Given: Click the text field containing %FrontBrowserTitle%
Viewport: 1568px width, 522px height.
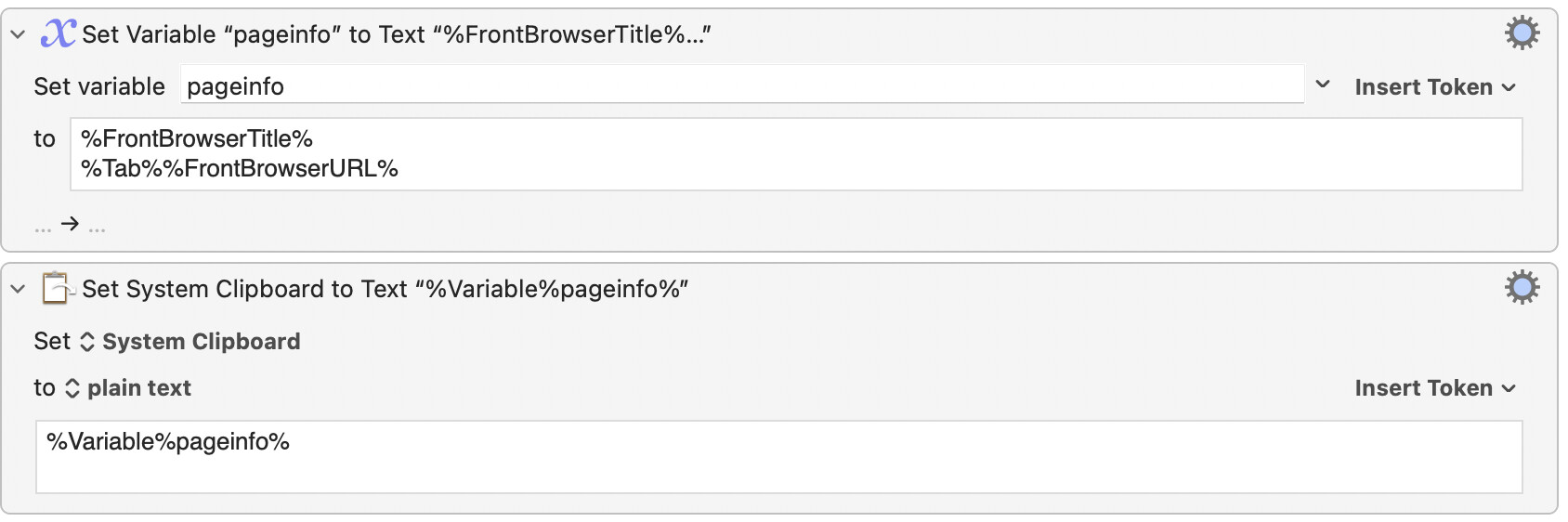Looking at the screenshot, I should pyautogui.click(x=796, y=154).
